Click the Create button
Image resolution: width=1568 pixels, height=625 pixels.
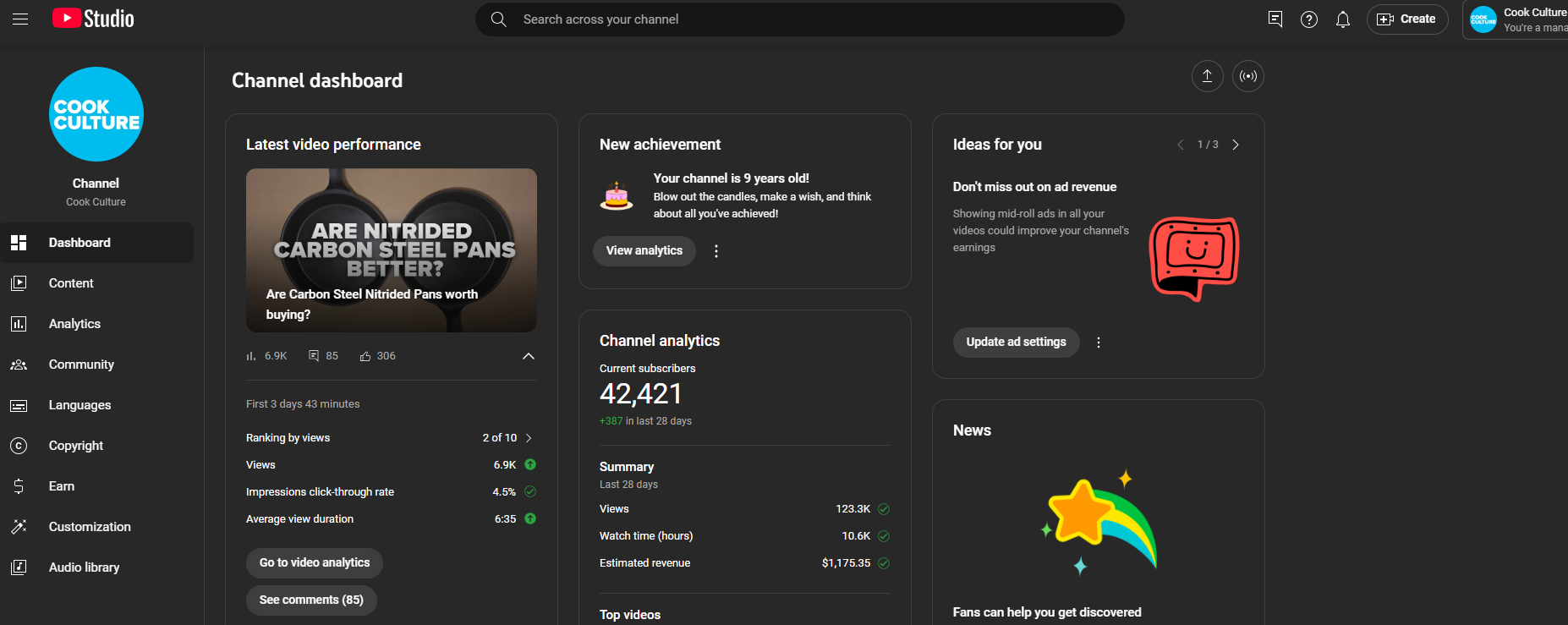1407,19
